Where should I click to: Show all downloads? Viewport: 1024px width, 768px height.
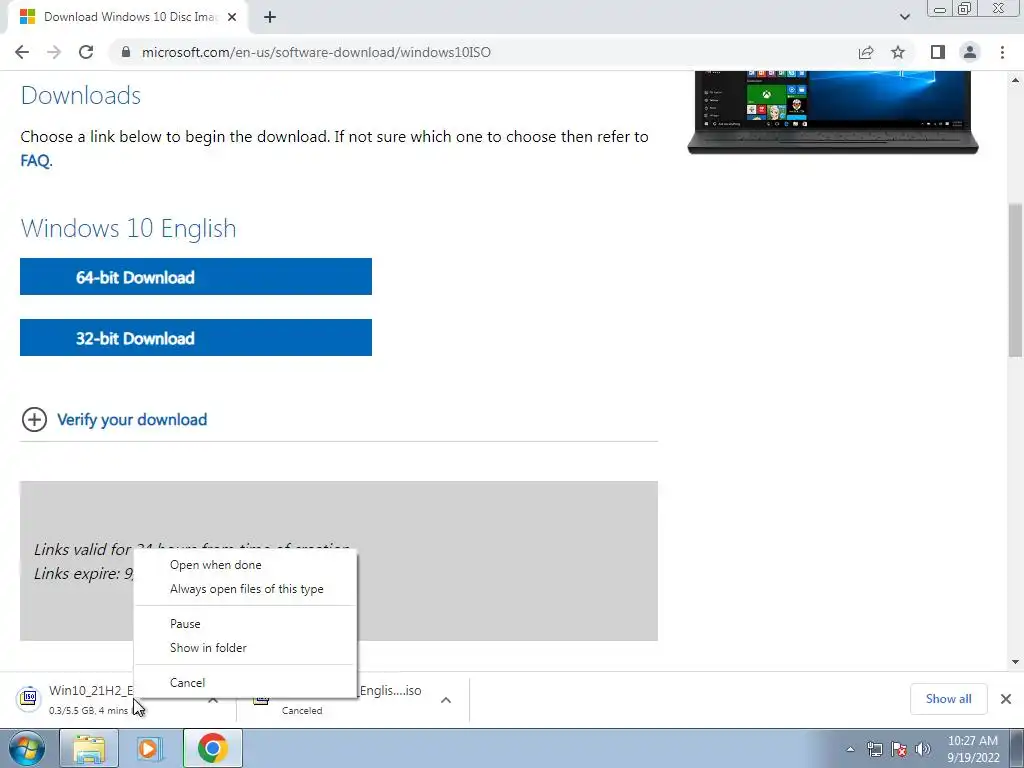(x=948, y=699)
